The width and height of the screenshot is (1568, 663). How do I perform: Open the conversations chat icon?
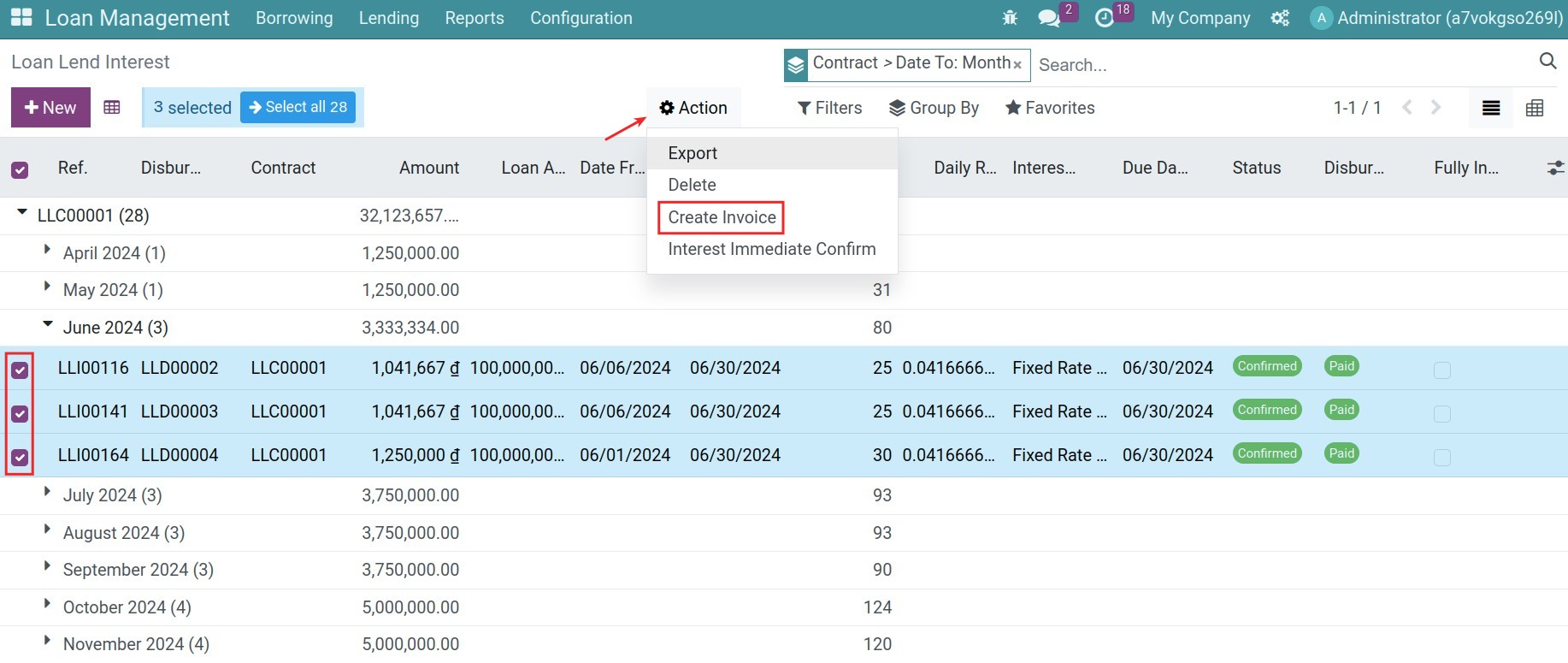tap(1049, 18)
